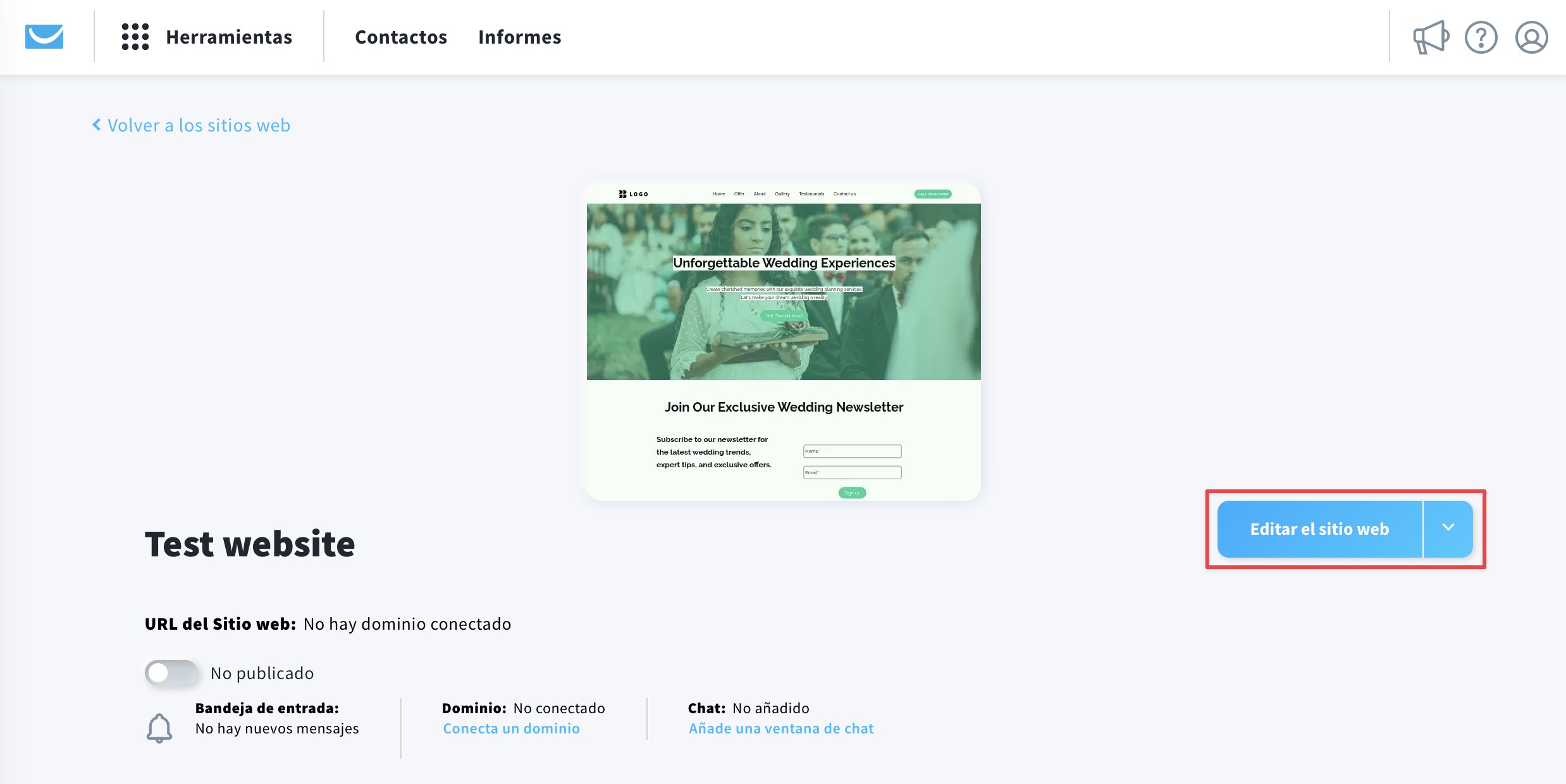Click the GetResponse envelope logo
Image resolution: width=1566 pixels, height=784 pixels.
click(44, 37)
